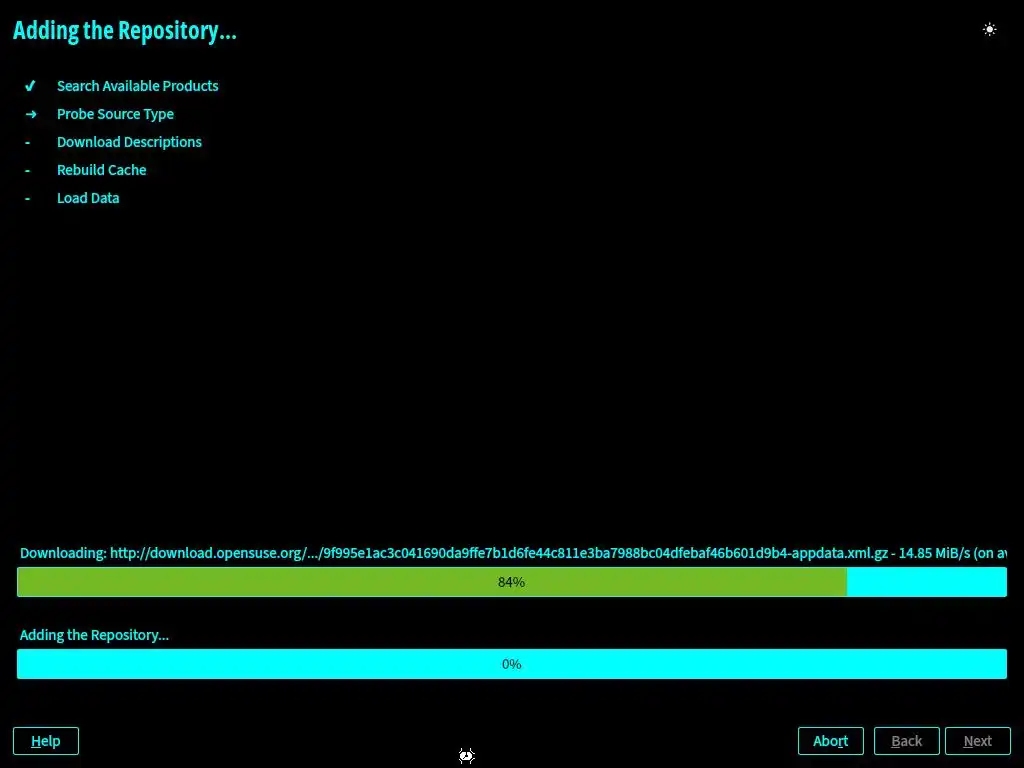
Task: Select the Load Data step
Action: click(x=88, y=198)
